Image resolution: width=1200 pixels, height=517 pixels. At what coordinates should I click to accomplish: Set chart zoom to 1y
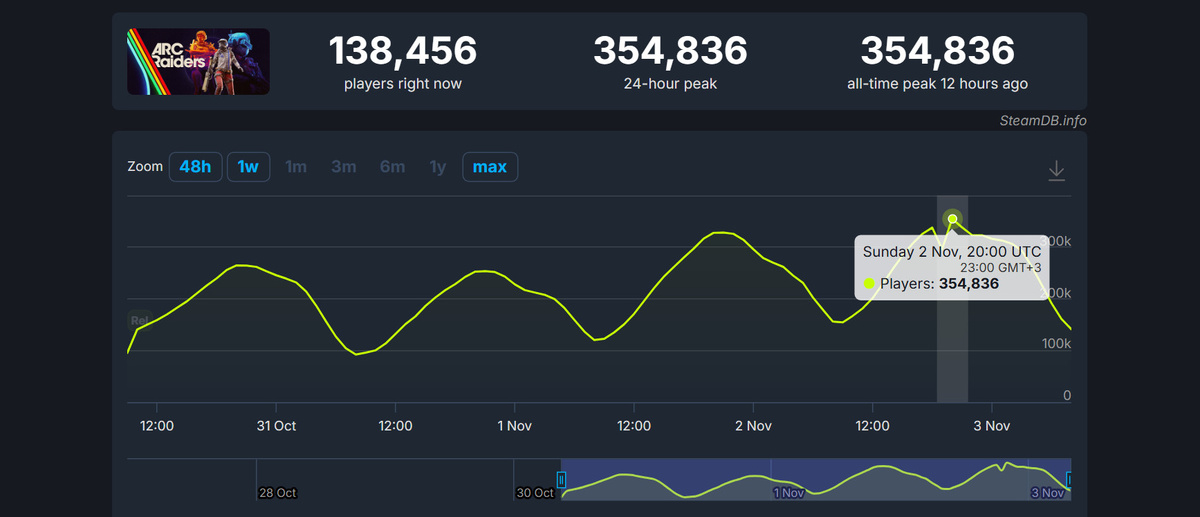pos(437,166)
